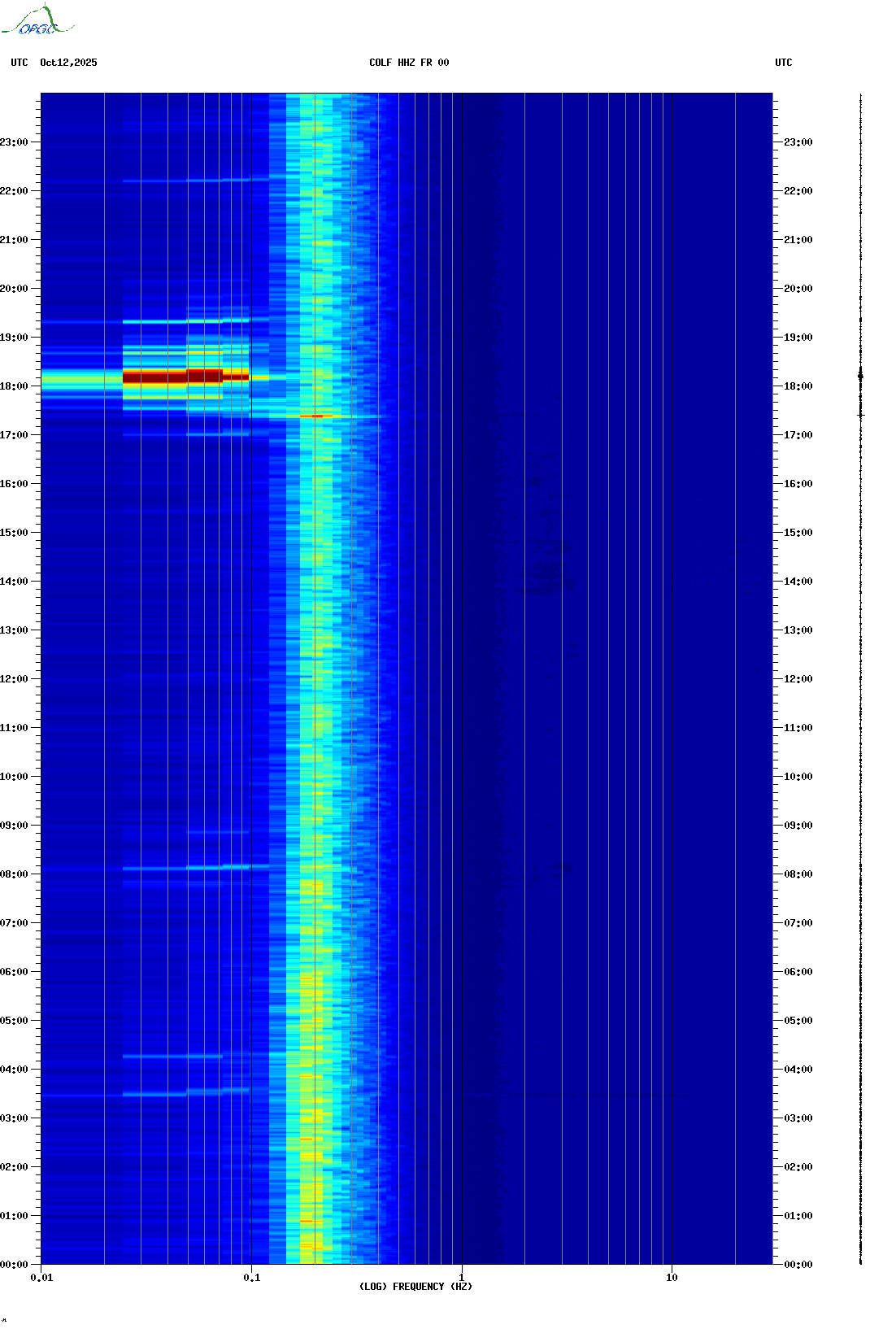Click the 11:00 label on right time axis

798,728
